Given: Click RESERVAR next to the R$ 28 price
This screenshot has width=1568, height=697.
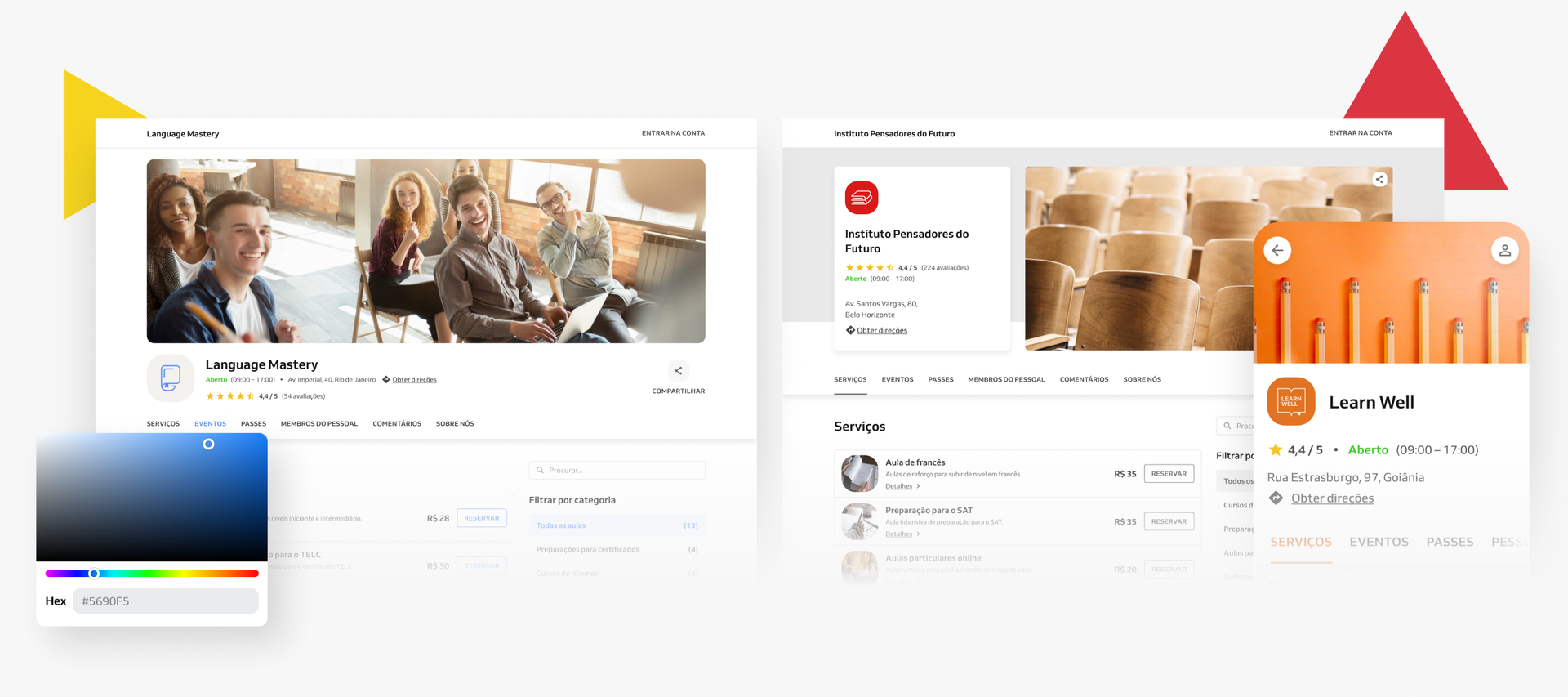Looking at the screenshot, I should coord(482,518).
